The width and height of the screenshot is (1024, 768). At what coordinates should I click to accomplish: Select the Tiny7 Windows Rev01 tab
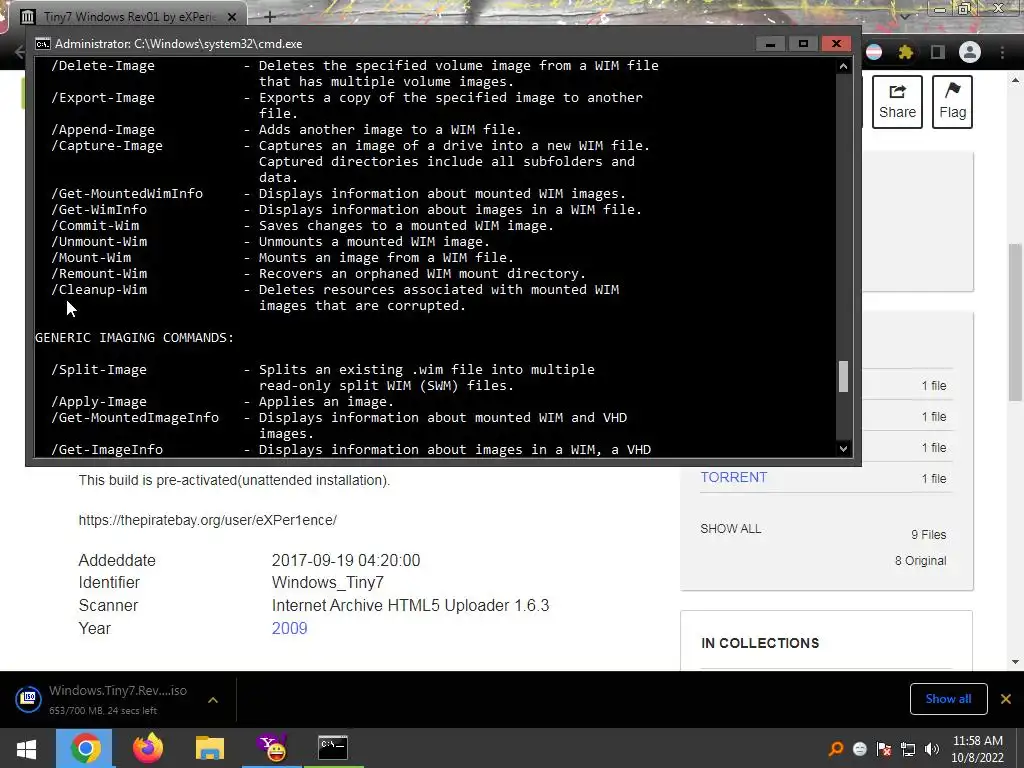(x=129, y=16)
